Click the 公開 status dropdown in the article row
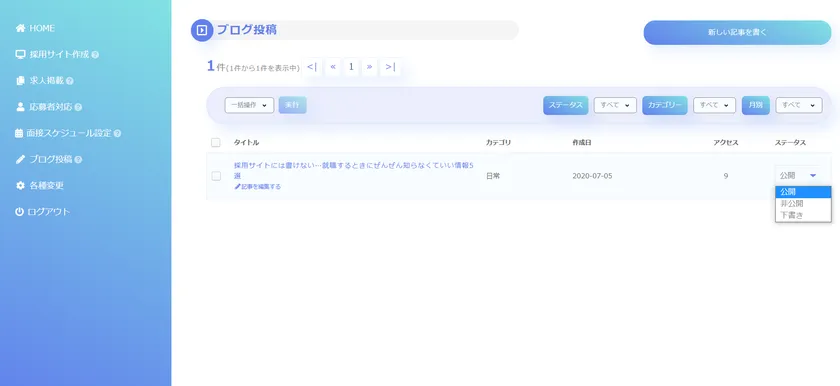The image size is (840, 386). [x=798, y=176]
